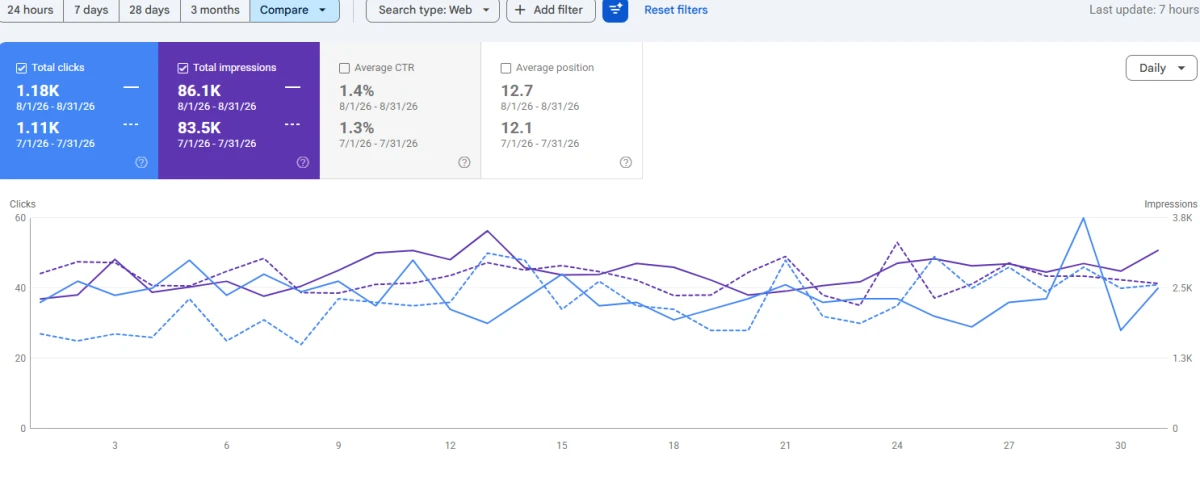The image size is (1200, 478).
Task: Click the Daily dropdown arrow
Action: (x=1181, y=68)
